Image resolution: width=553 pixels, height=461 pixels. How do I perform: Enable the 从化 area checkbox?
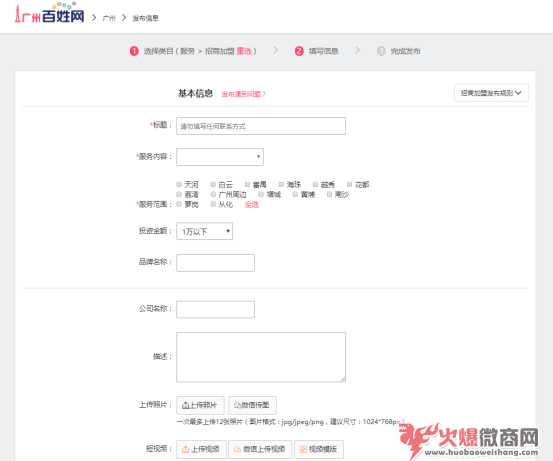pyautogui.click(x=213, y=204)
